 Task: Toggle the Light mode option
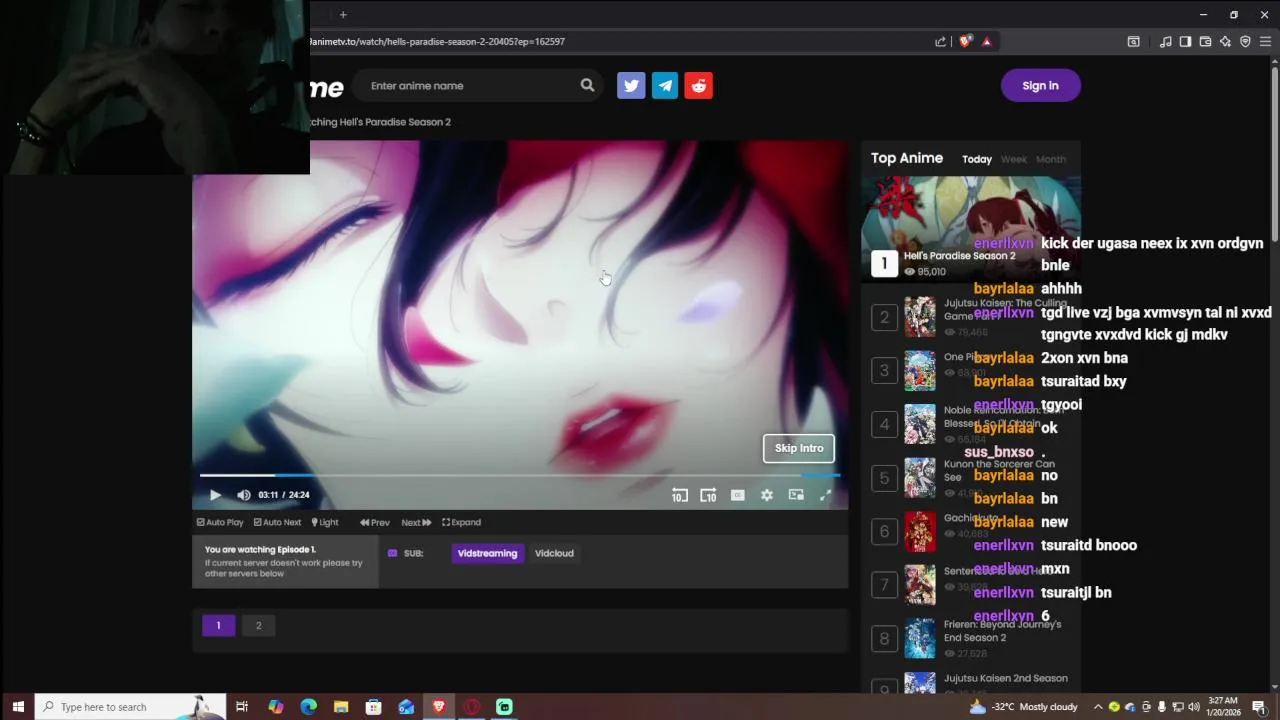[x=325, y=522]
